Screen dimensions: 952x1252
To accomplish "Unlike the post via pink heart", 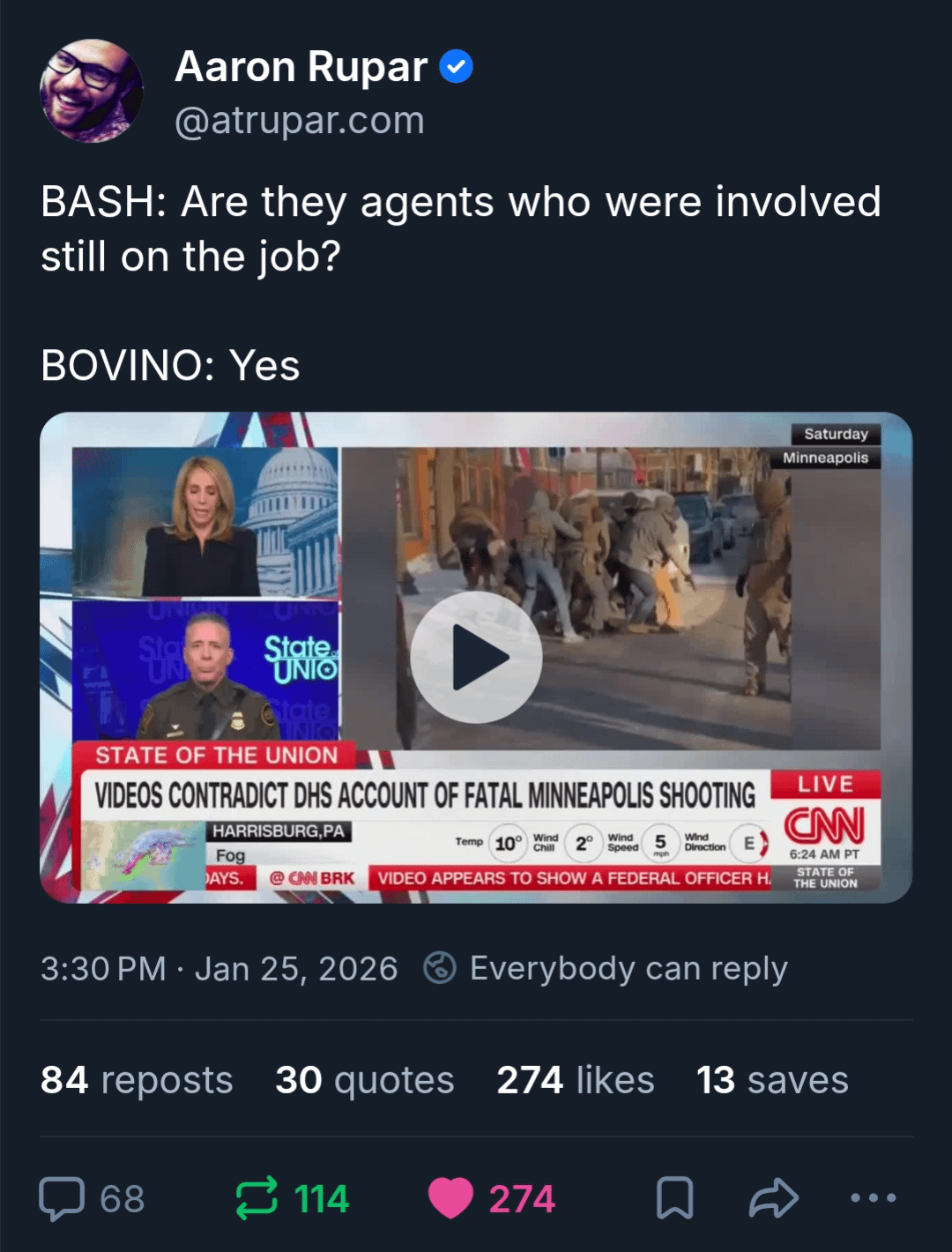I will tap(450, 1199).
